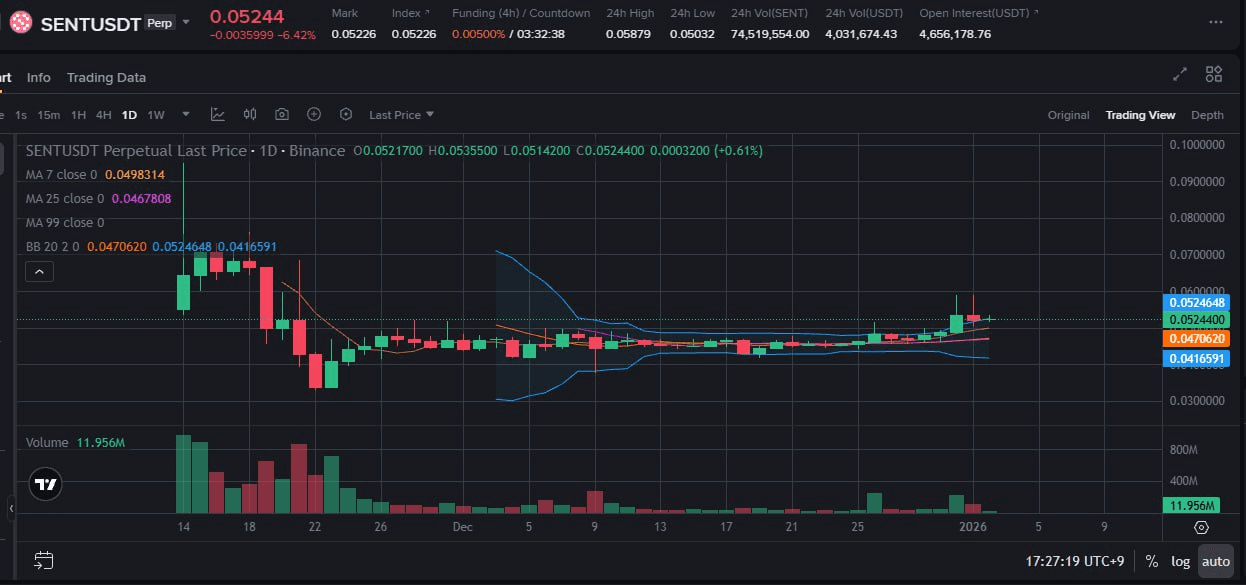This screenshot has width=1246, height=585.
Task: Expand chart to fullscreen with diagonal arrows icon
Action: 1179,74
